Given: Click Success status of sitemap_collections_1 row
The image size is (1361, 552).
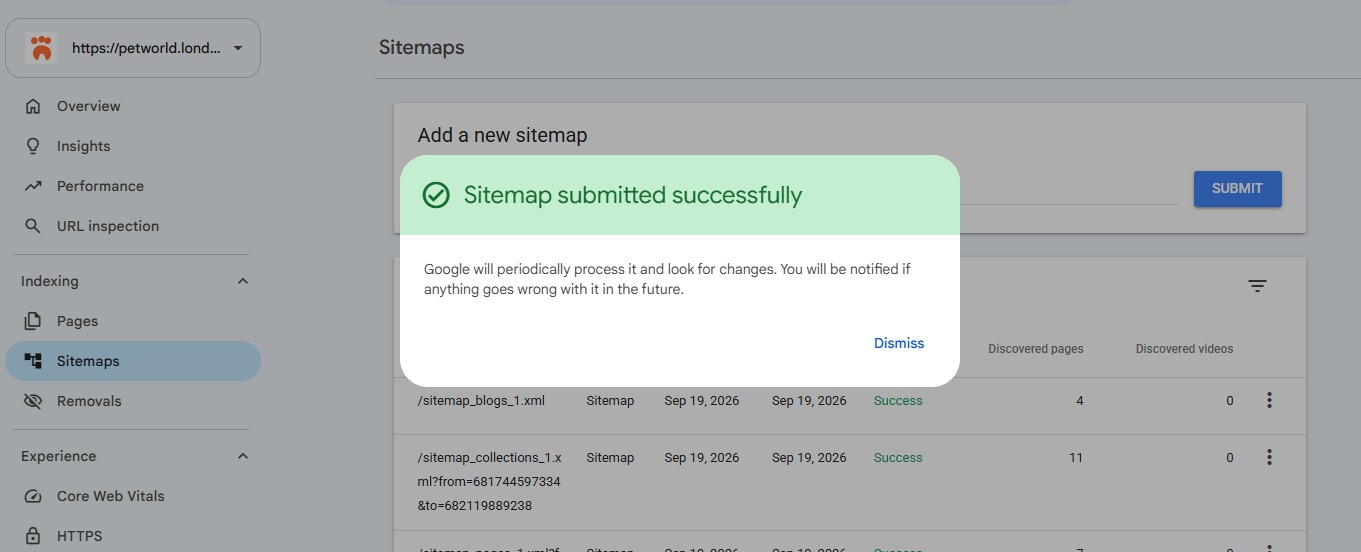Looking at the screenshot, I should point(898,458).
